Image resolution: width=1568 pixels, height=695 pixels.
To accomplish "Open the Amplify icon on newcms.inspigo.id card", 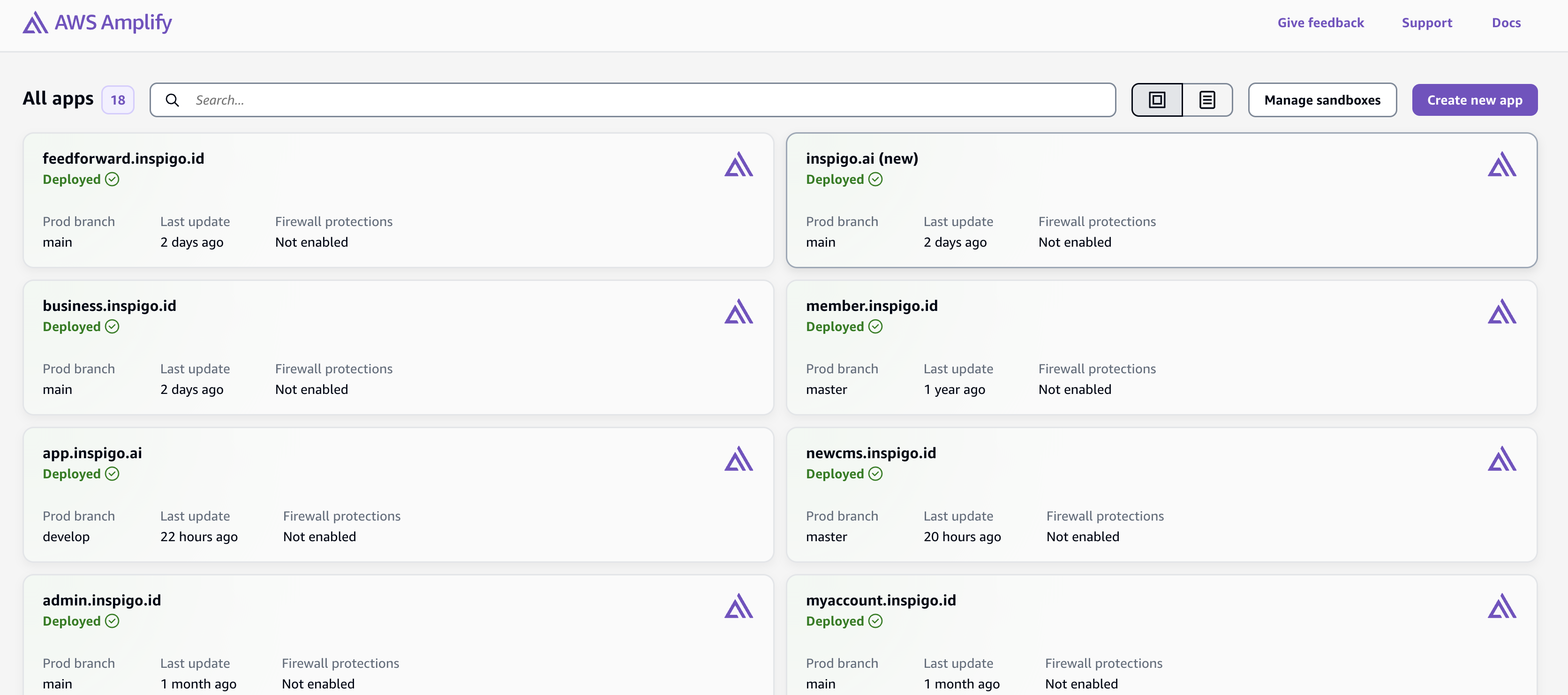I will (x=1502, y=459).
